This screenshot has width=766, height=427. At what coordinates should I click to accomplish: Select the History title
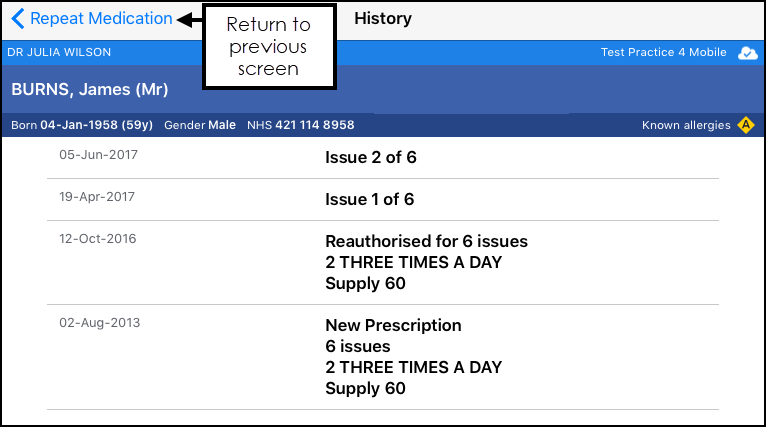[383, 19]
